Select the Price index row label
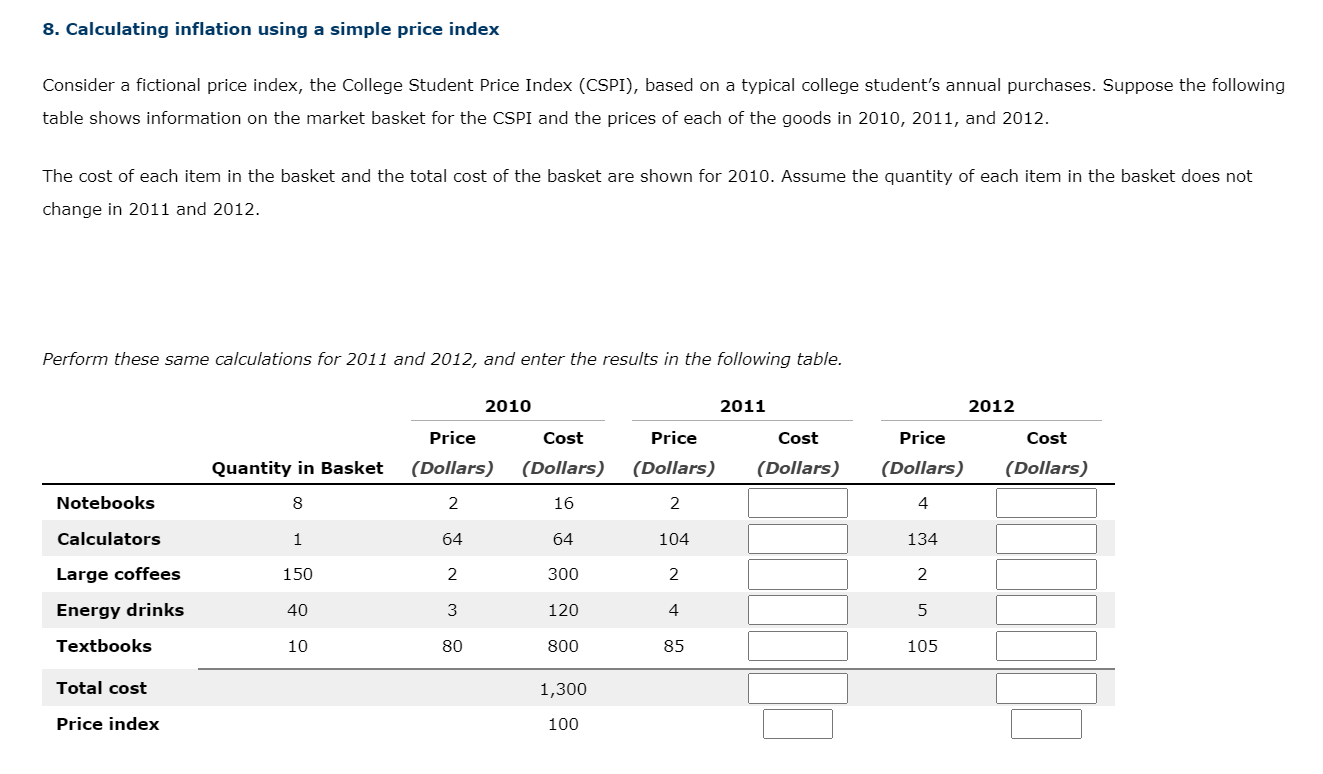Image resolution: width=1323 pixels, height=774 pixels. click(105, 723)
